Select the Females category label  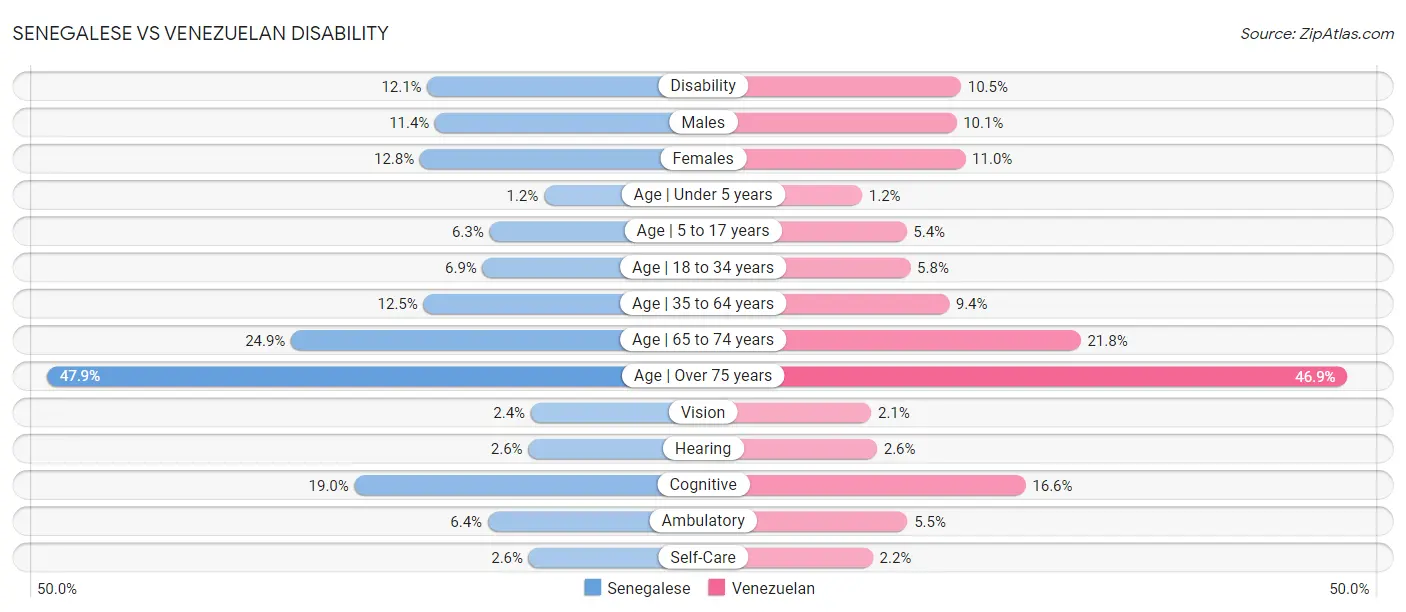703,158
